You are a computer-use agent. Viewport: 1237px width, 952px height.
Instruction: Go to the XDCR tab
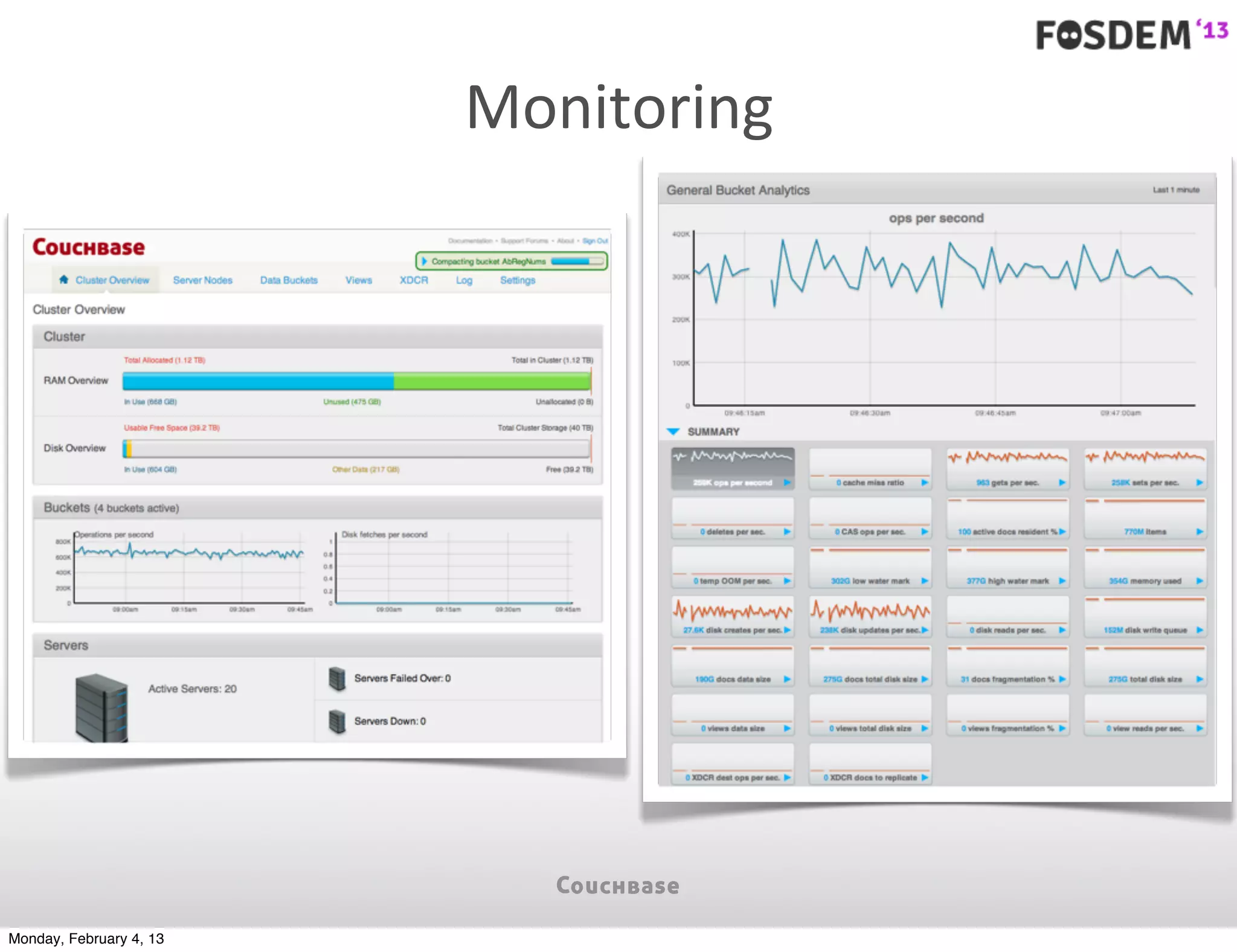pyautogui.click(x=414, y=280)
